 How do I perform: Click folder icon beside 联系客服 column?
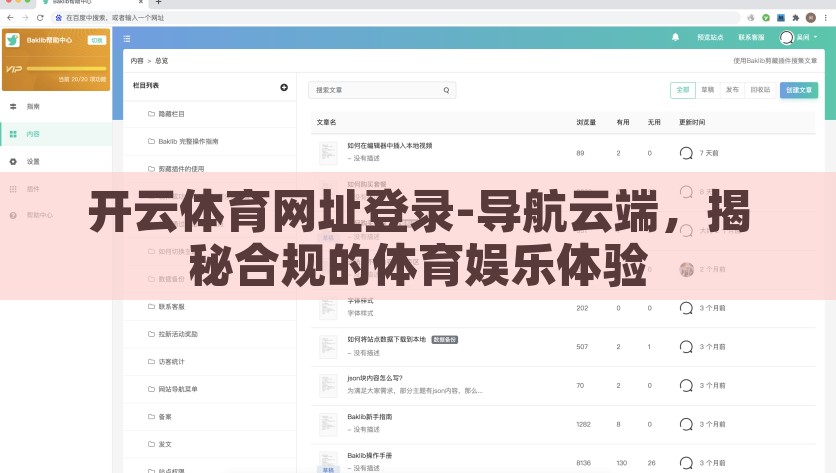(151, 307)
